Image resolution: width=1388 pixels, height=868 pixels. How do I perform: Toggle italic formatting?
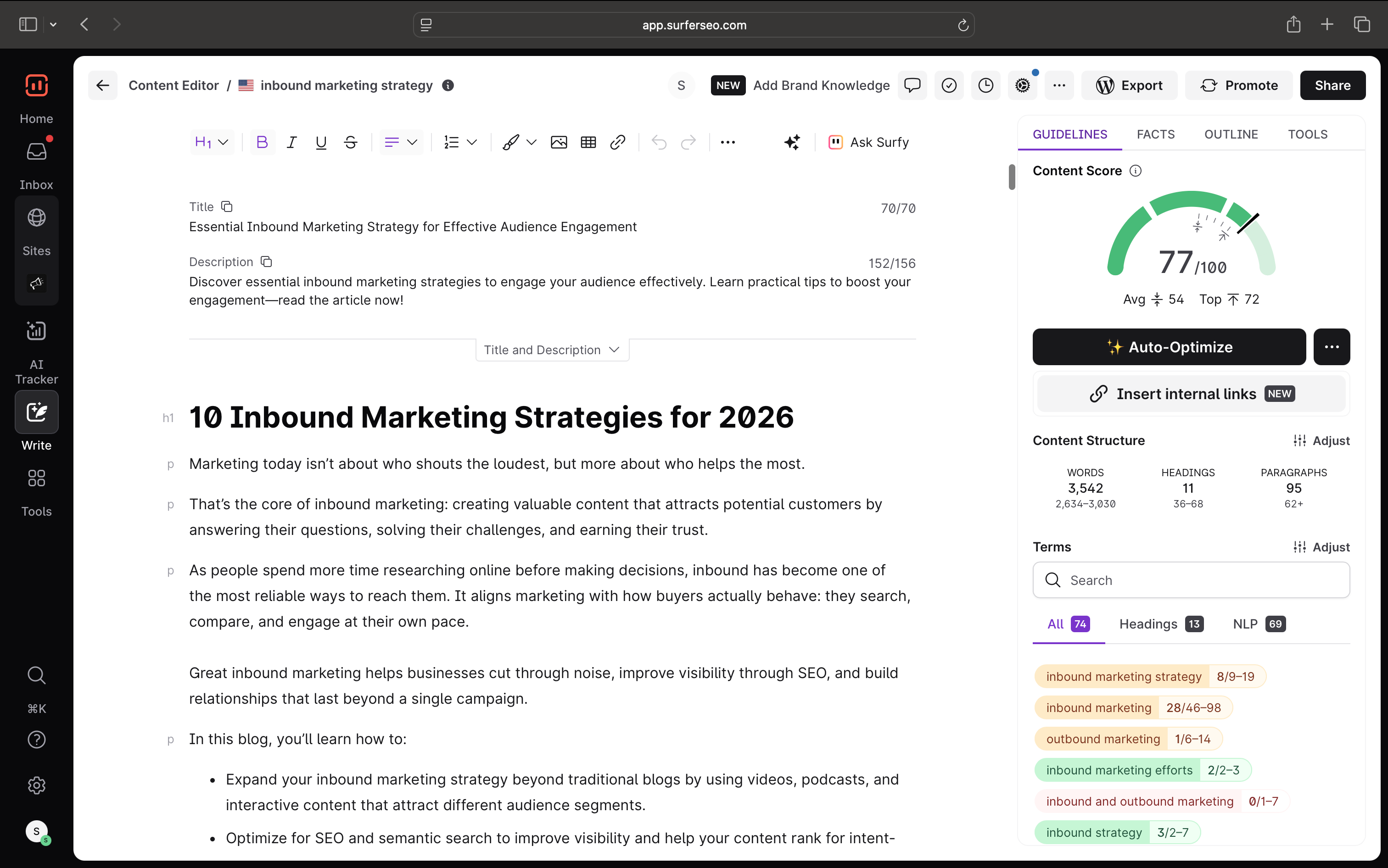[x=292, y=142]
